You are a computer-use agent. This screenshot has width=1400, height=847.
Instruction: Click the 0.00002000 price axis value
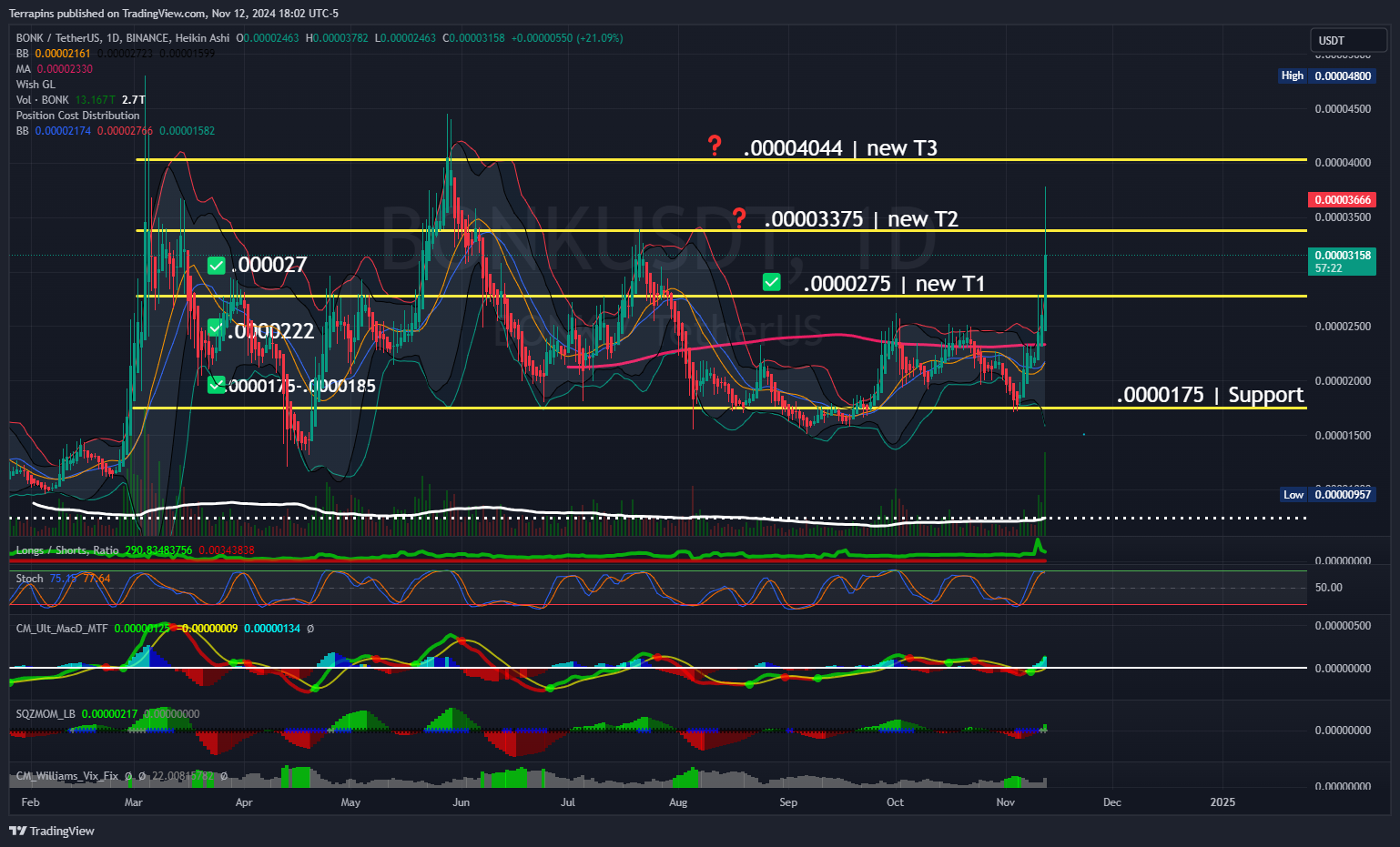click(x=1343, y=381)
